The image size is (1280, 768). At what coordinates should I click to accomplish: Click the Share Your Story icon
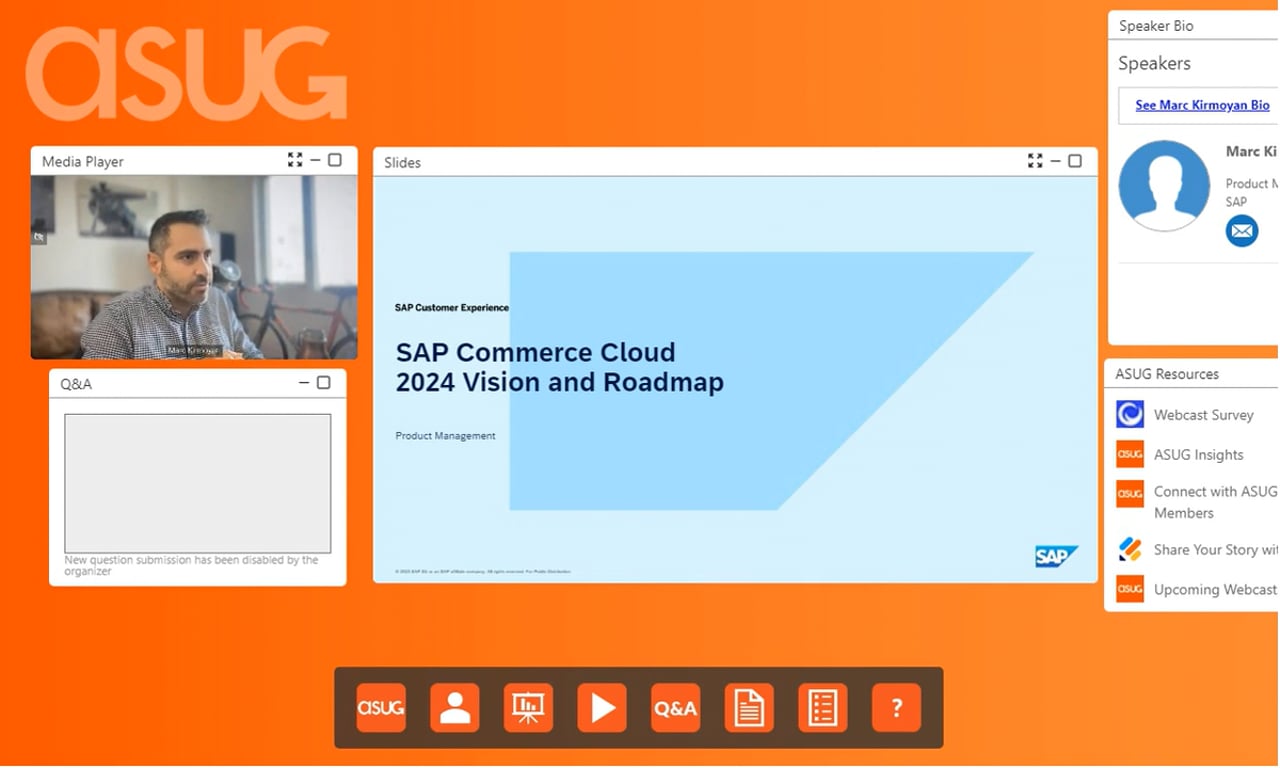(1130, 549)
